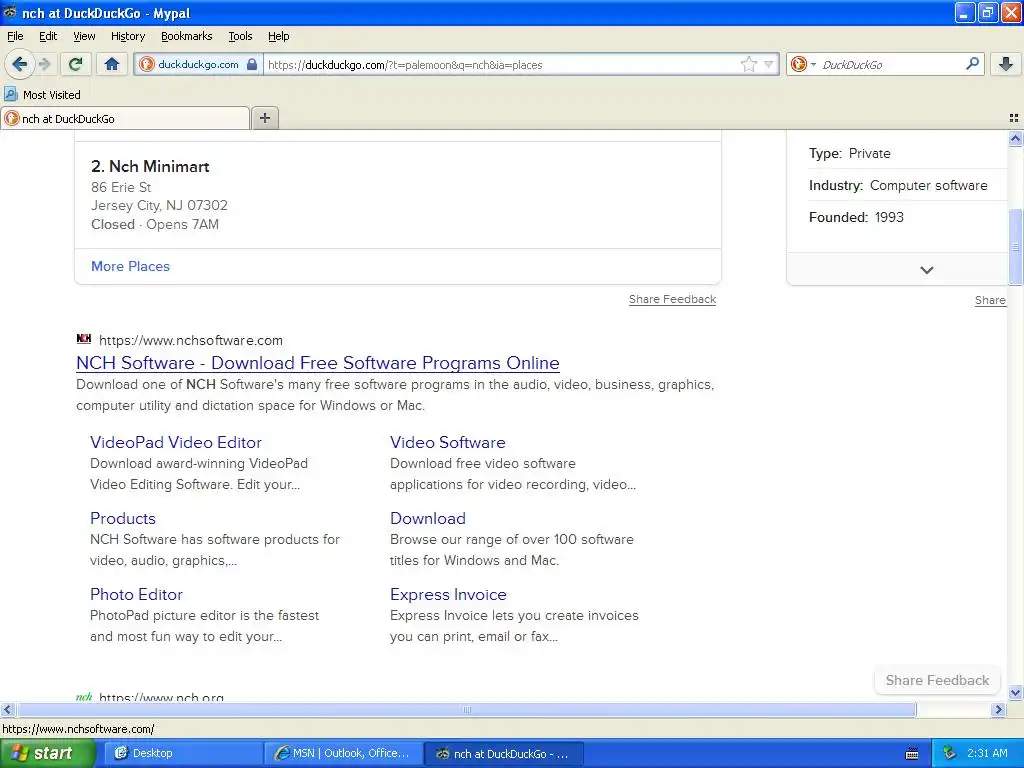
Task: Go back with the Back arrow button
Action: [x=19, y=64]
